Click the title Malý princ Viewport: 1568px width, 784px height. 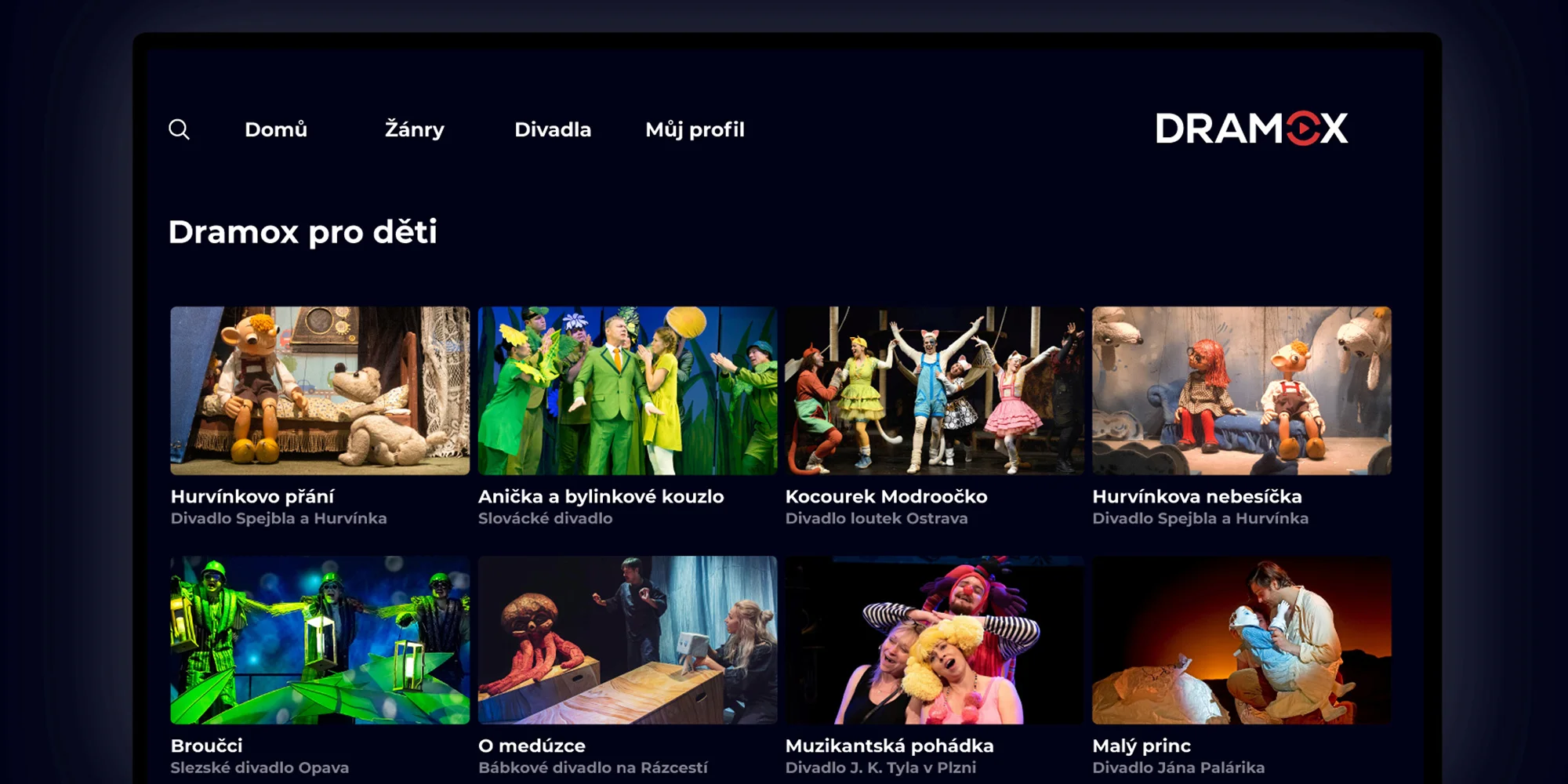click(1142, 746)
